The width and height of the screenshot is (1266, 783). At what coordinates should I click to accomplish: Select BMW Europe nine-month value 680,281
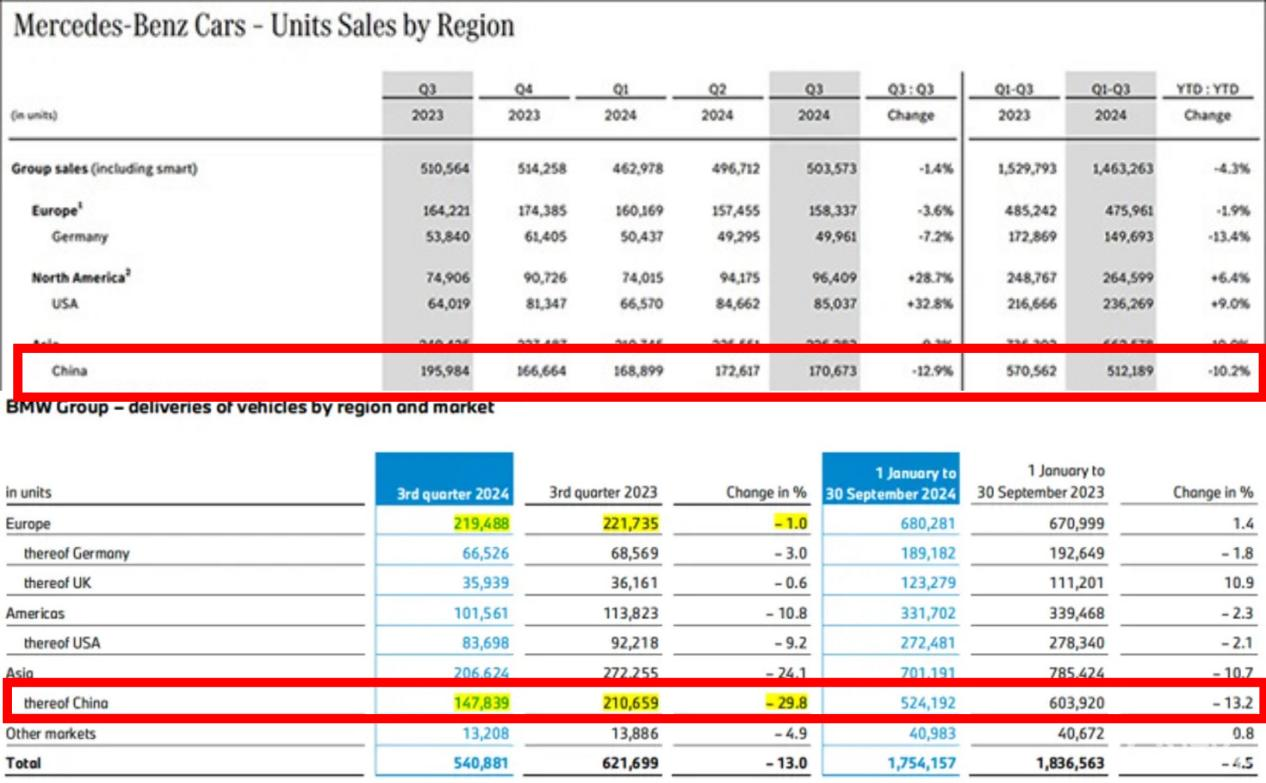929,524
